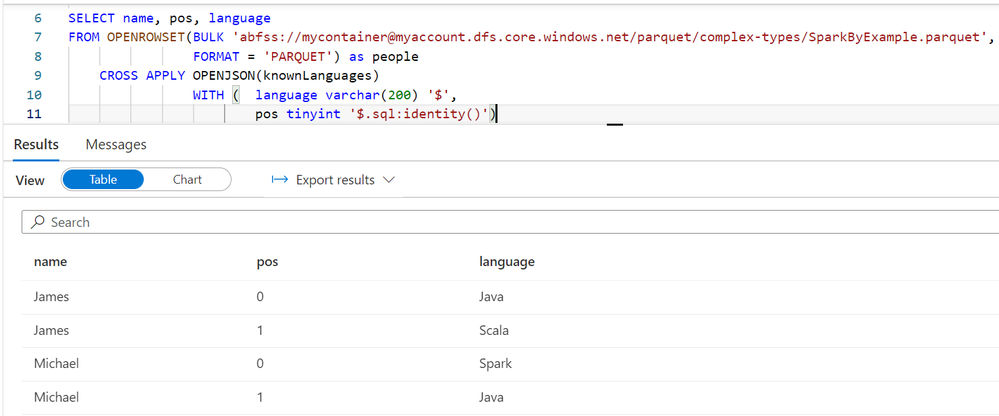Switch to the Results tab
Viewport: 999px width, 416px height.
click(x=36, y=145)
